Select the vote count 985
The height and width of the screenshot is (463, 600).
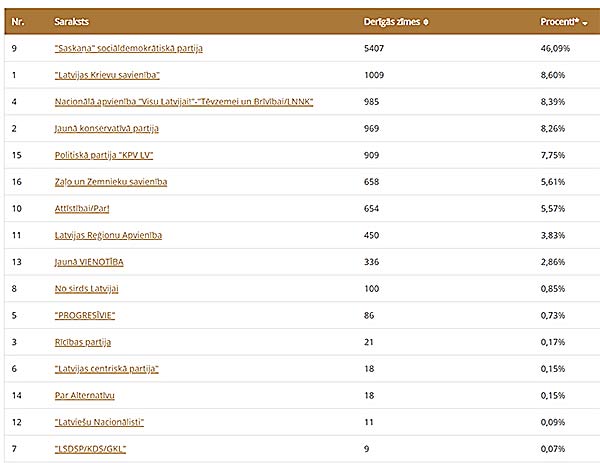tap(371, 102)
